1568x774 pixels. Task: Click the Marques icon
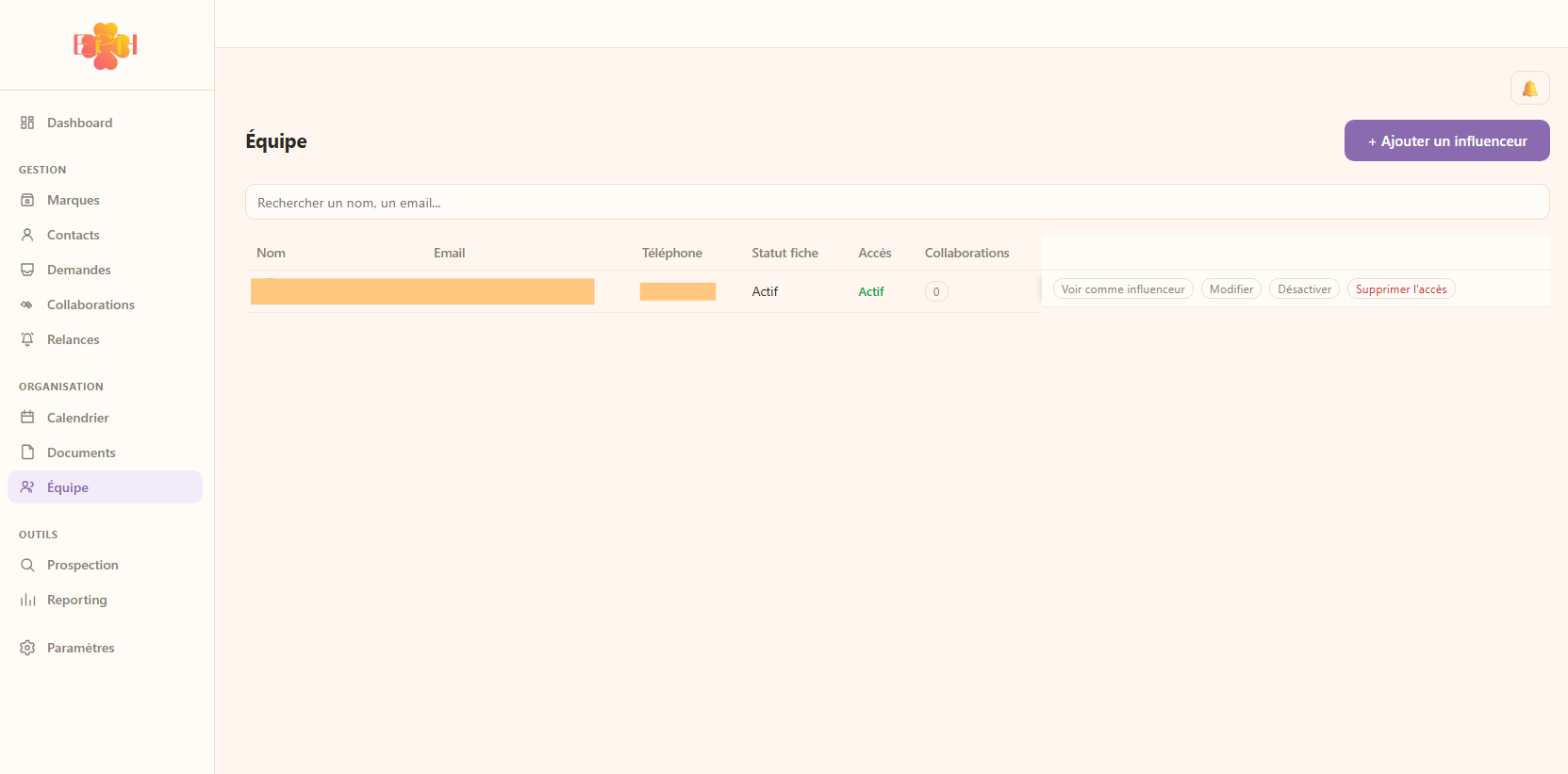pyautogui.click(x=27, y=200)
